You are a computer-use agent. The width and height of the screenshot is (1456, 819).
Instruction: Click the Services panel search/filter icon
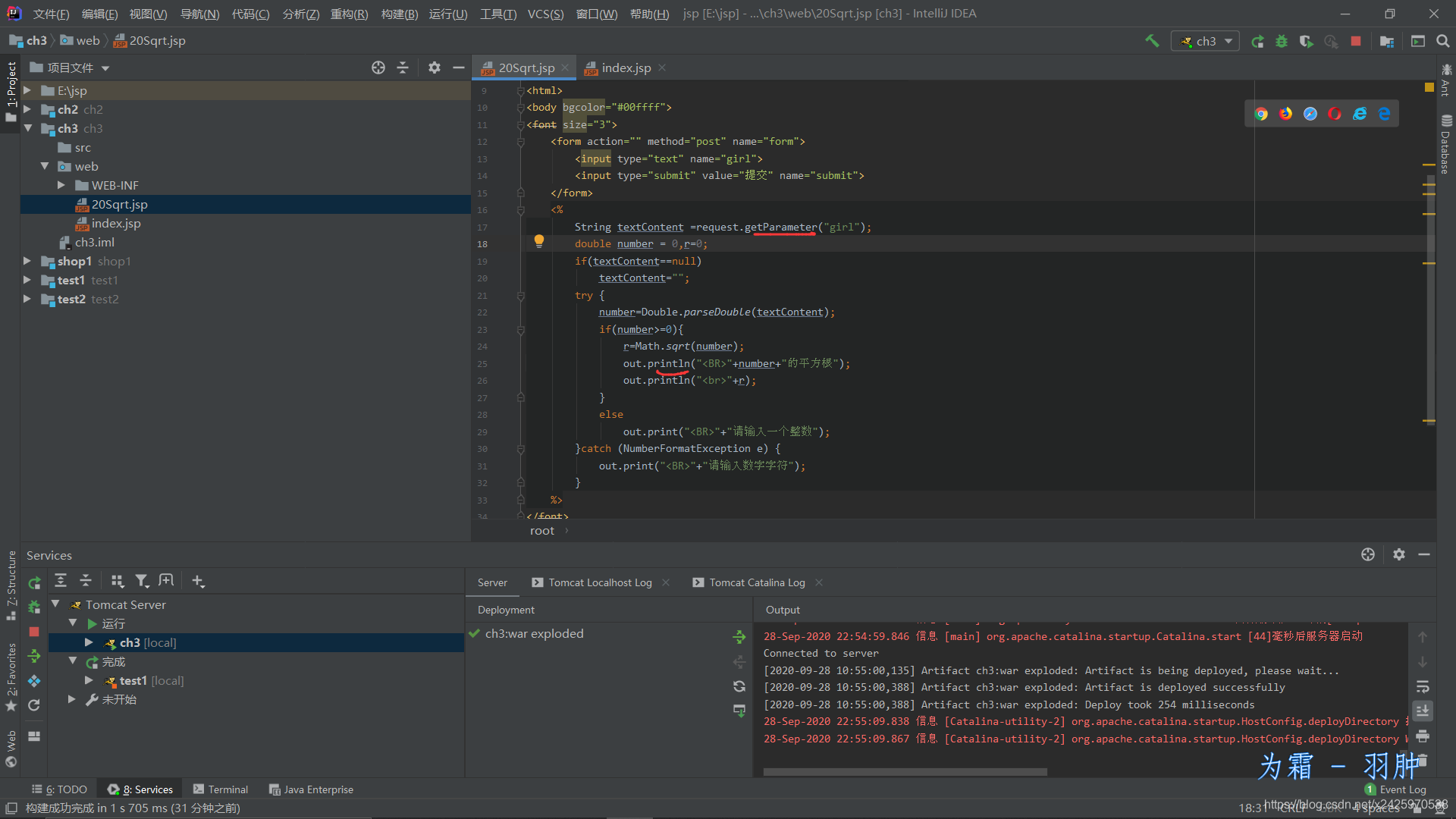click(x=140, y=581)
